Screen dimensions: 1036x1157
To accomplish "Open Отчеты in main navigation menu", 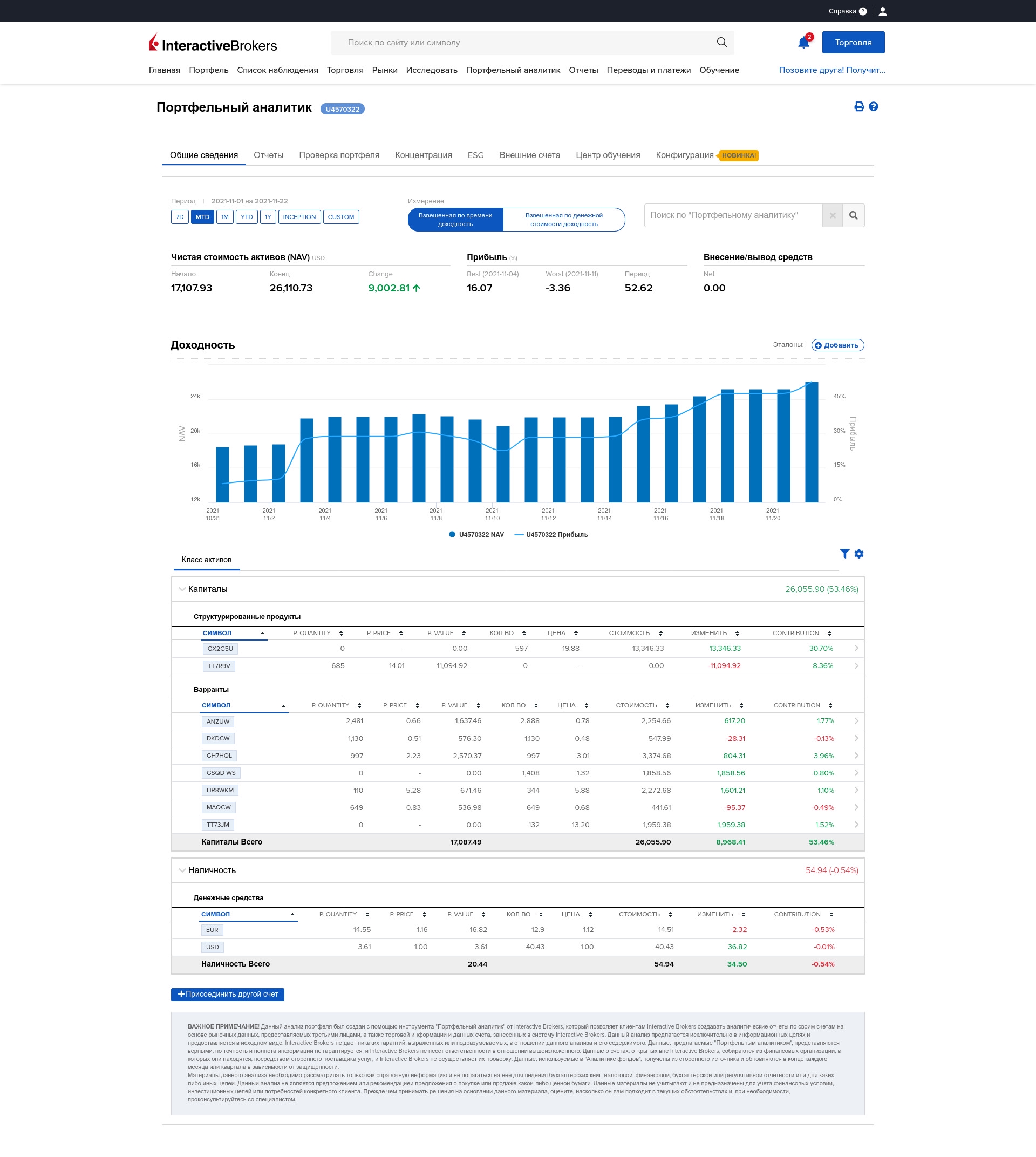I will click(x=583, y=70).
